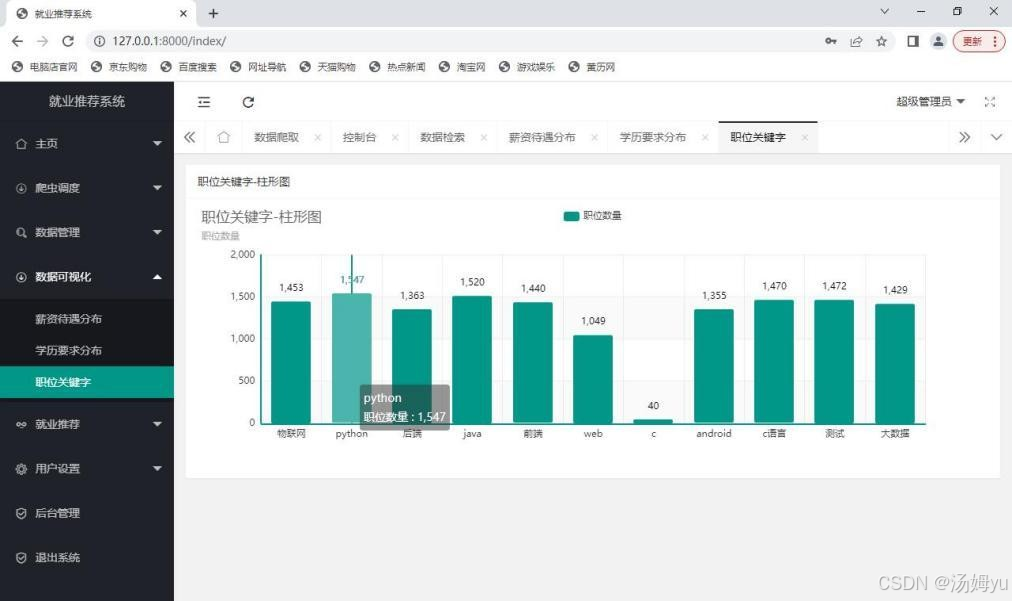This screenshot has height=601, width=1012.
Task: Expand the 用户设置 sidebar menu
Action: coord(87,469)
